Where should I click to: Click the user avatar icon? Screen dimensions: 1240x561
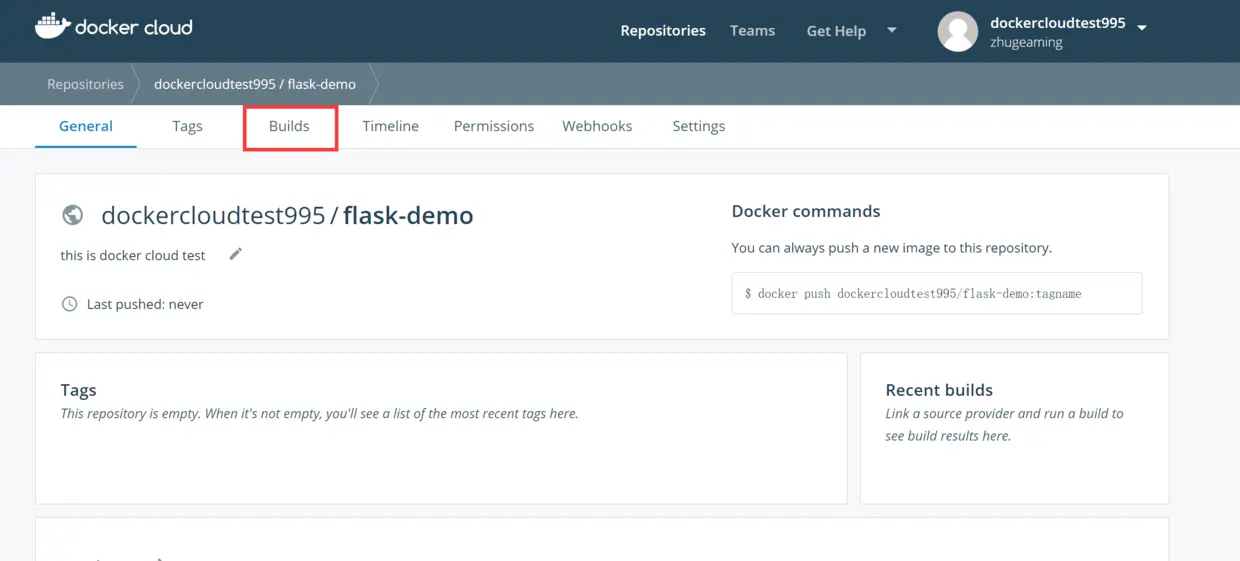(x=957, y=32)
